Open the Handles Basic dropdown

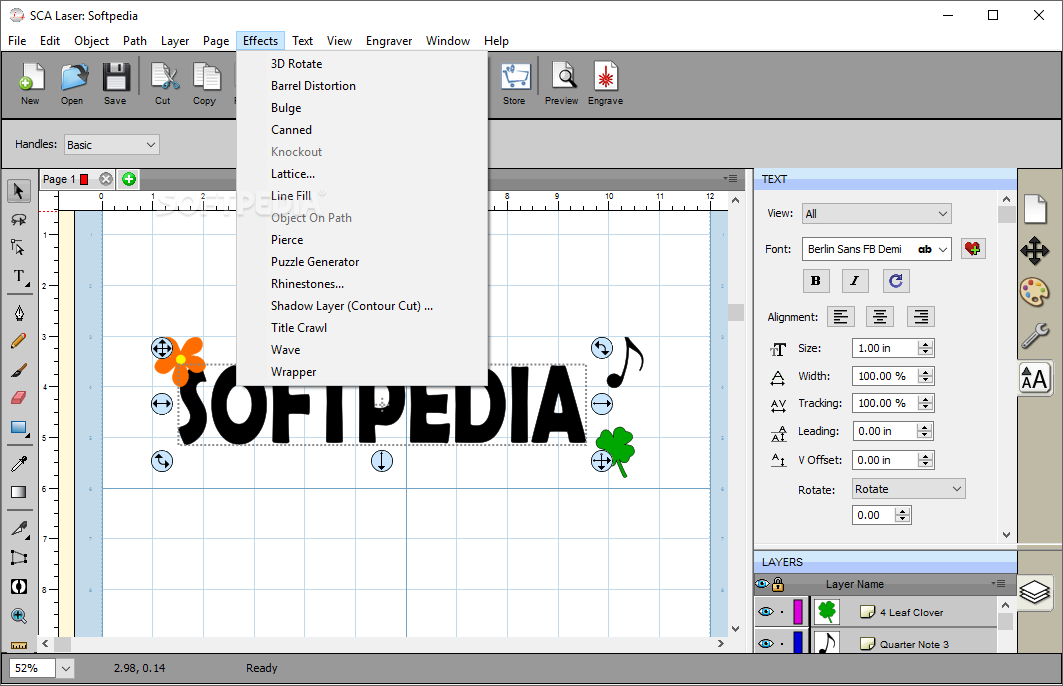pyautogui.click(x=112, y=144)
